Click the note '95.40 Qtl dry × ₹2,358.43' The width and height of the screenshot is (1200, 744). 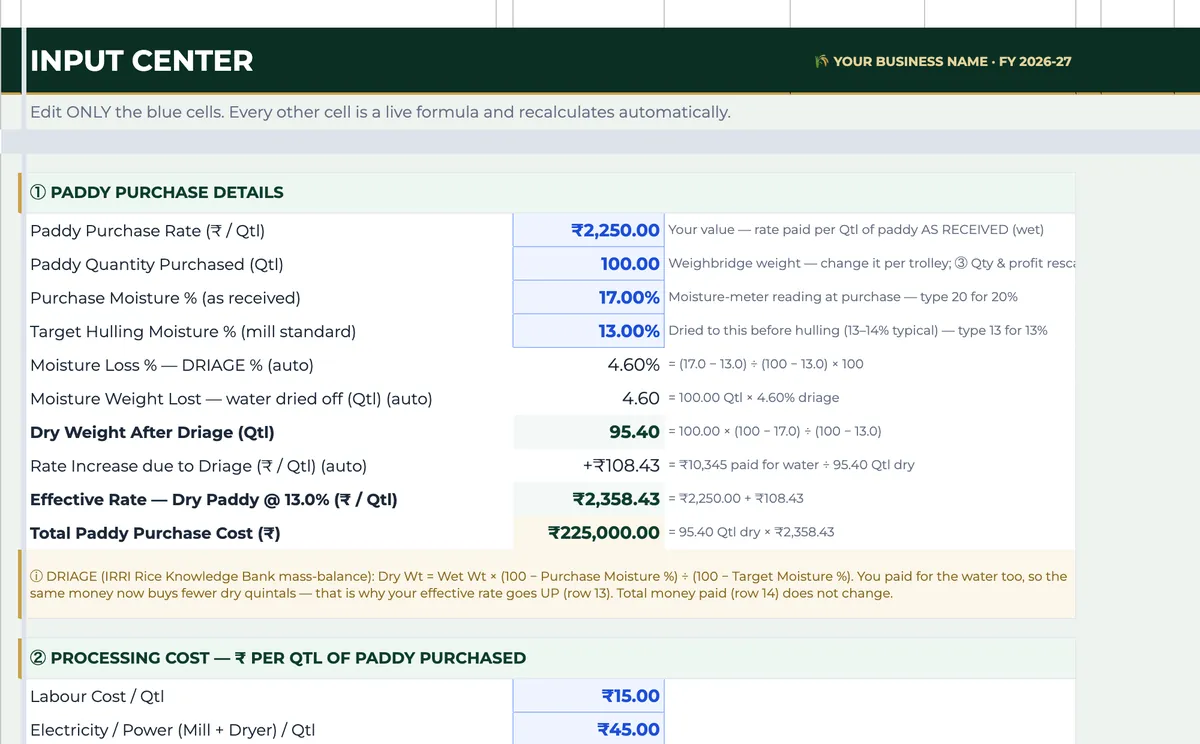tap(751, 532)
